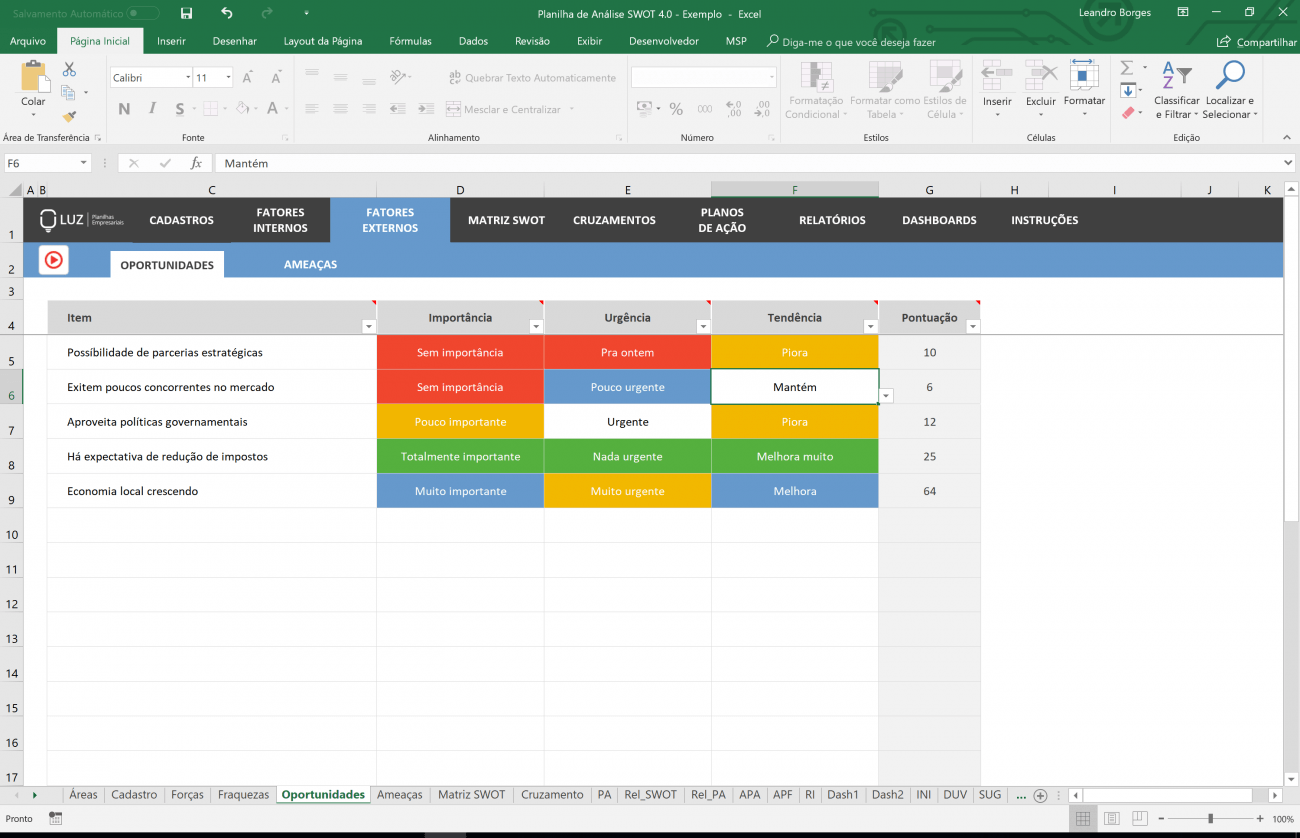Click the LUZ logo
The width and height of the screenshot is (1300, 838).
tap(81, 220)
